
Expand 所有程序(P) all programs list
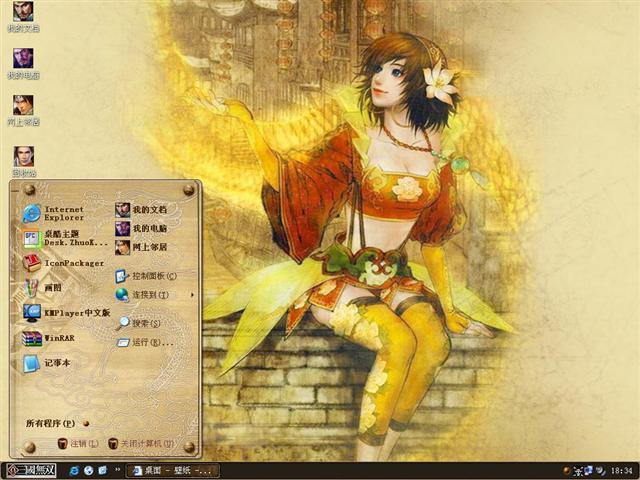(x=57, y=423)
